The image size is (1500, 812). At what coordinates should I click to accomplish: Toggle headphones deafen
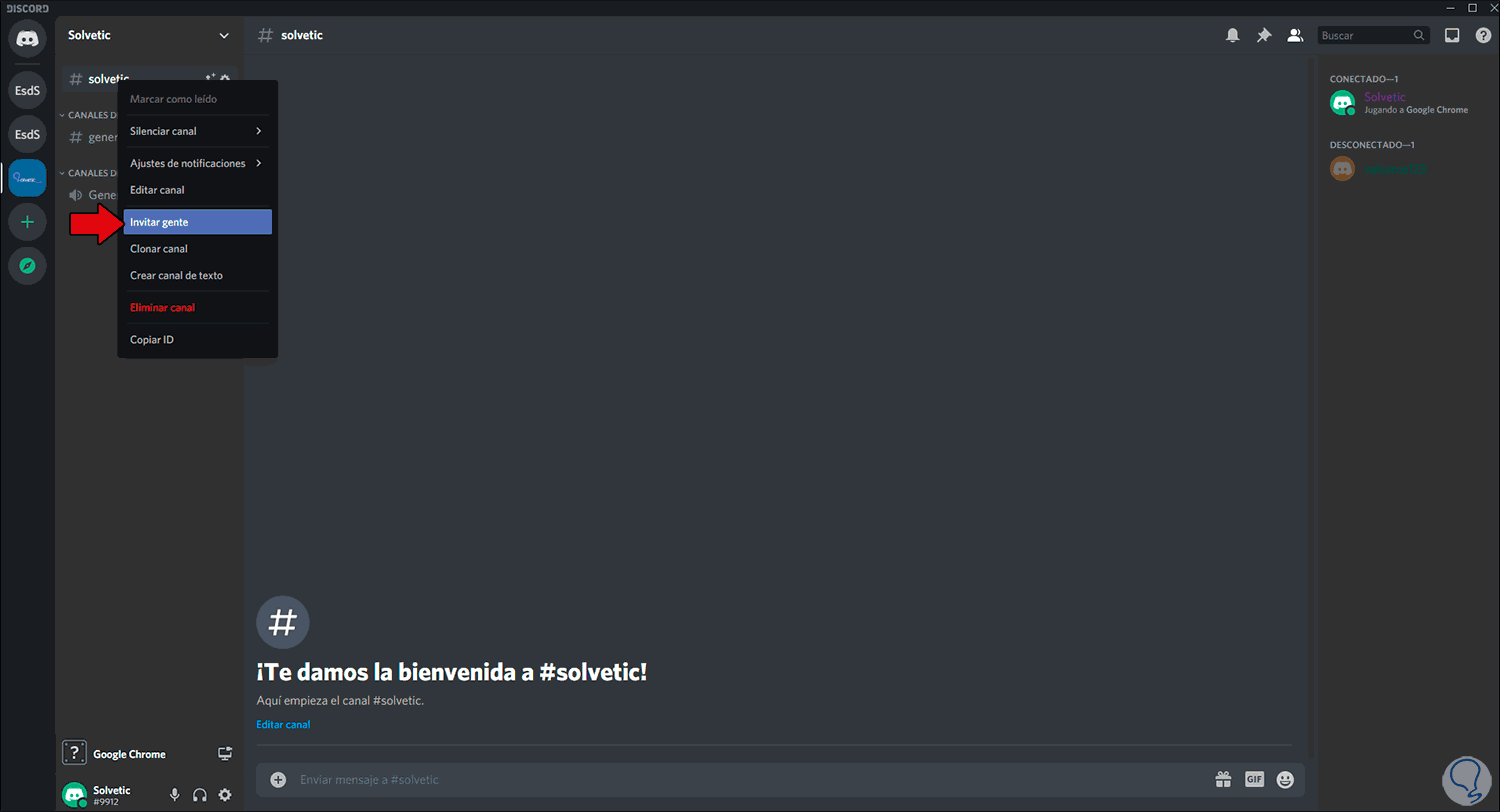pos(200,795)
